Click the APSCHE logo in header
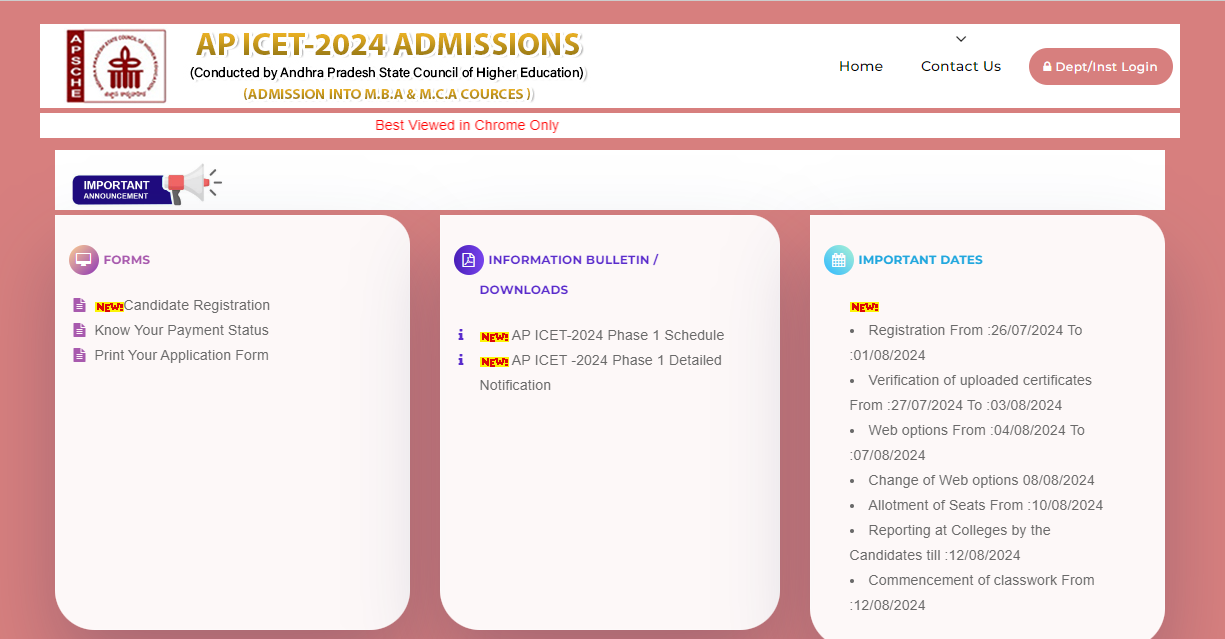Viewport: 1225px width, 639px height. pos(116,66)
